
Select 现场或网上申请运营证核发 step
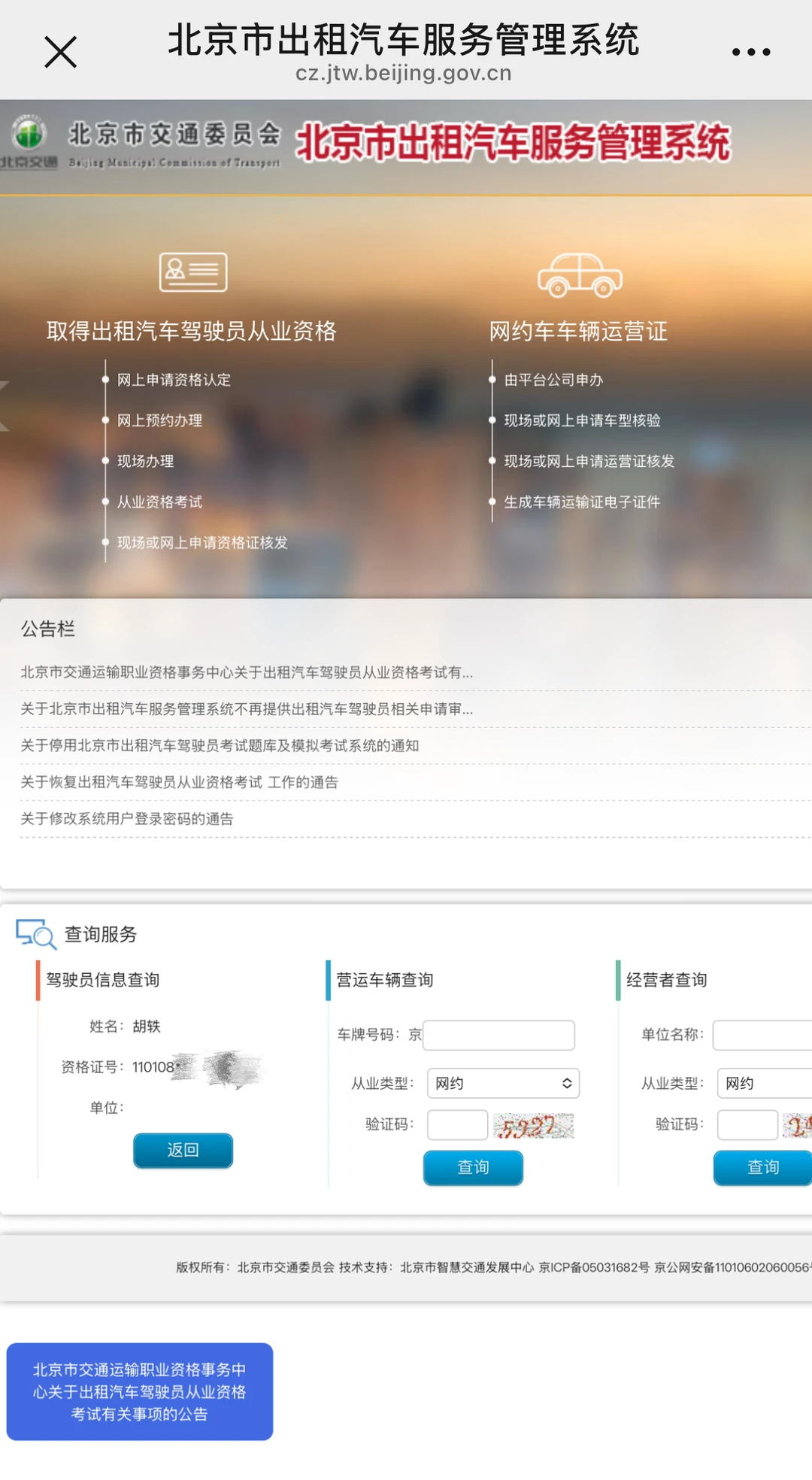(x=589, y=461)
